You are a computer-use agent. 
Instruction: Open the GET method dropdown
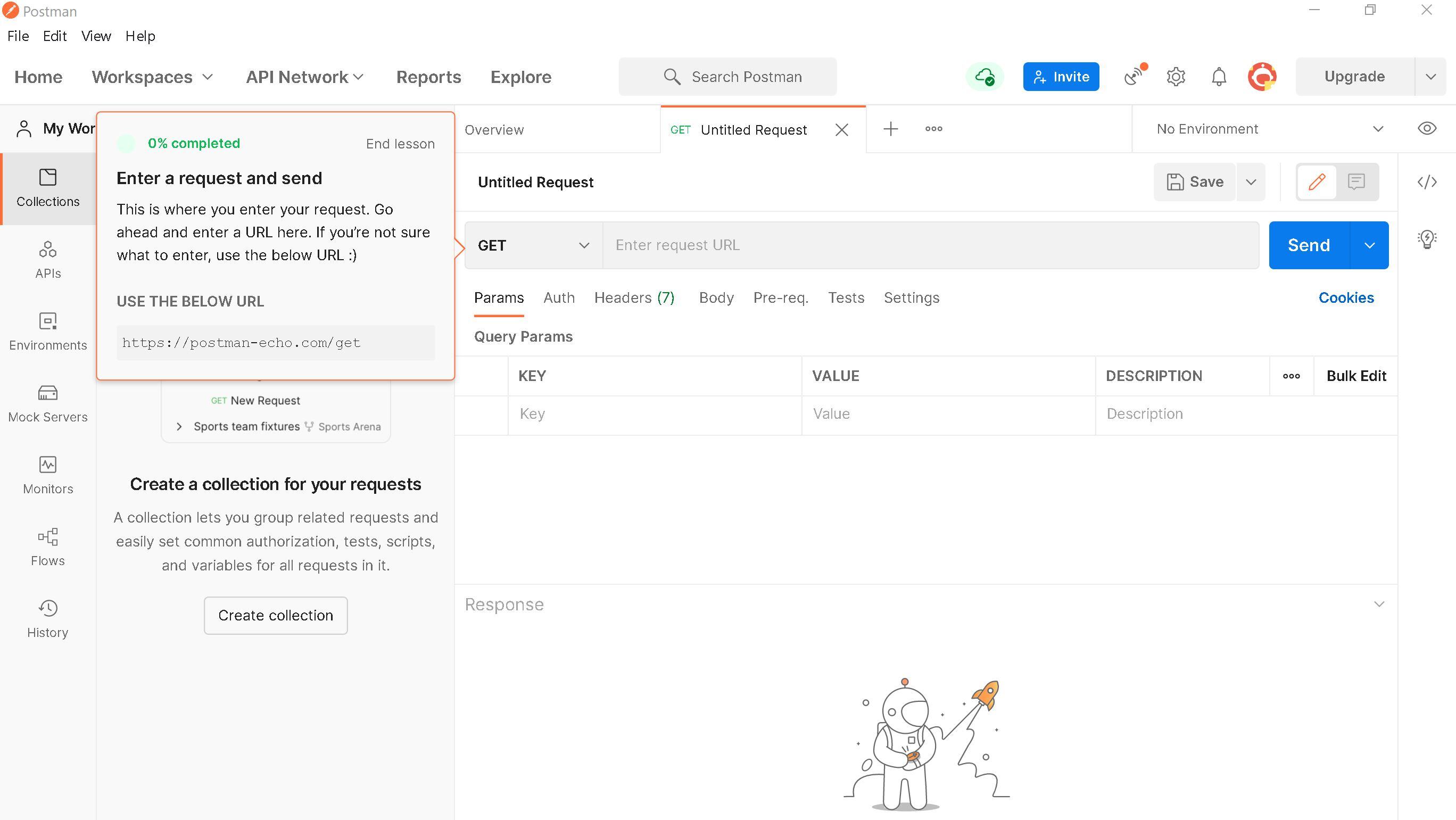point(533,245)
